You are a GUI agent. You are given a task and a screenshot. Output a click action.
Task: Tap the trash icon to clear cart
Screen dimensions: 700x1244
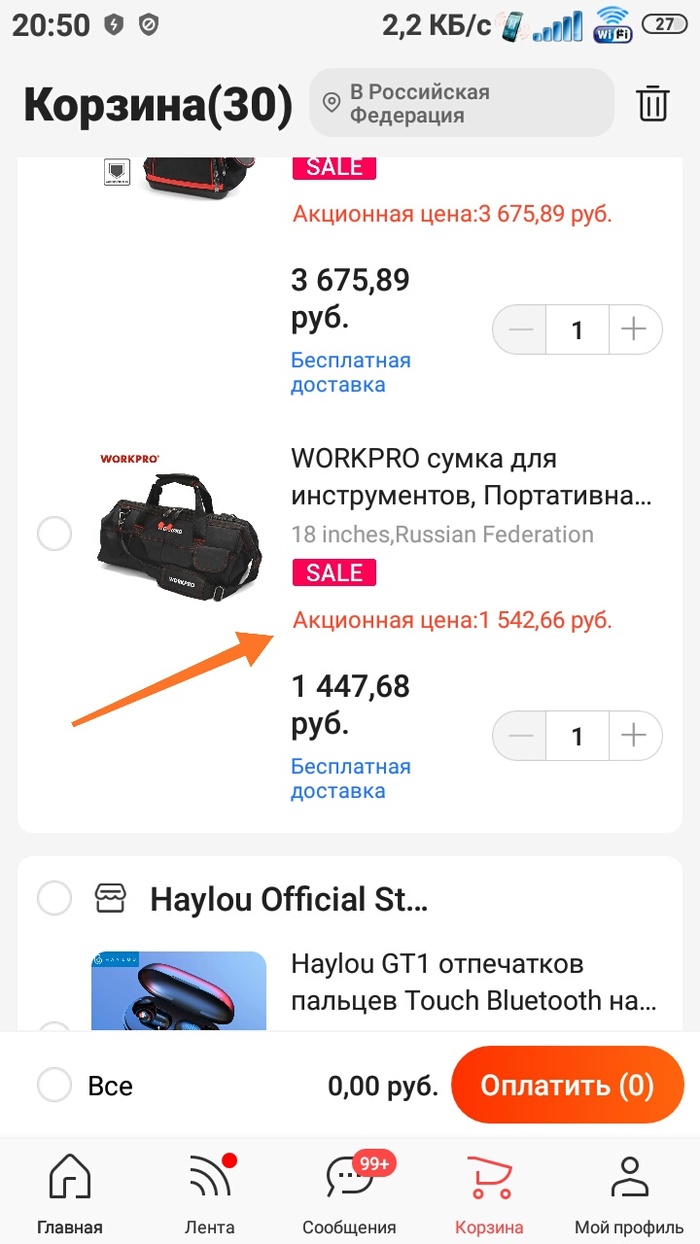[653, 103]
